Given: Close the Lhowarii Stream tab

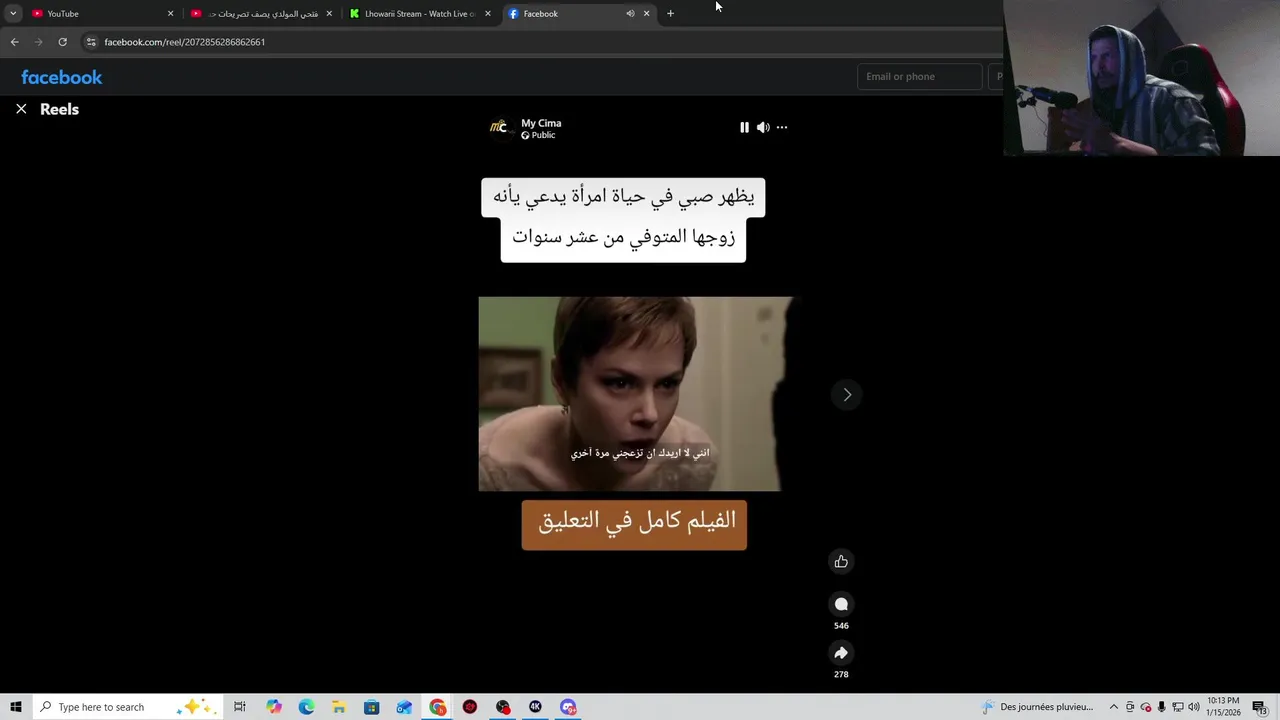Looking at the screenshot, I should pos(488,13).
